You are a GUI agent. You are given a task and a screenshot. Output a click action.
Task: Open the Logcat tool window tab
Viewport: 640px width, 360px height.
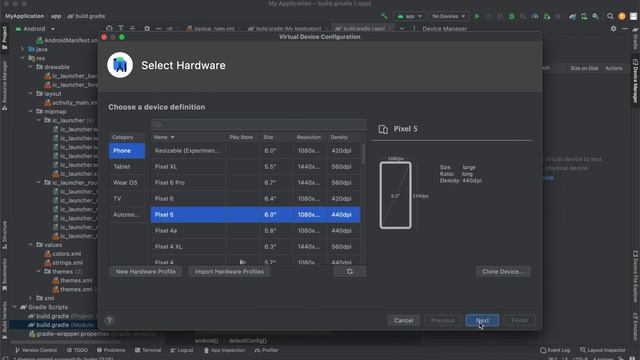(x=182, y=350)
